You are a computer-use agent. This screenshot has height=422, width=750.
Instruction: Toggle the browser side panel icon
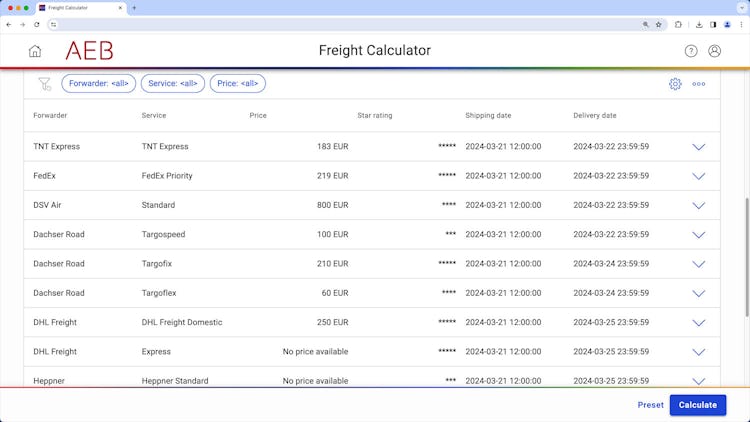tap(713, 24)
